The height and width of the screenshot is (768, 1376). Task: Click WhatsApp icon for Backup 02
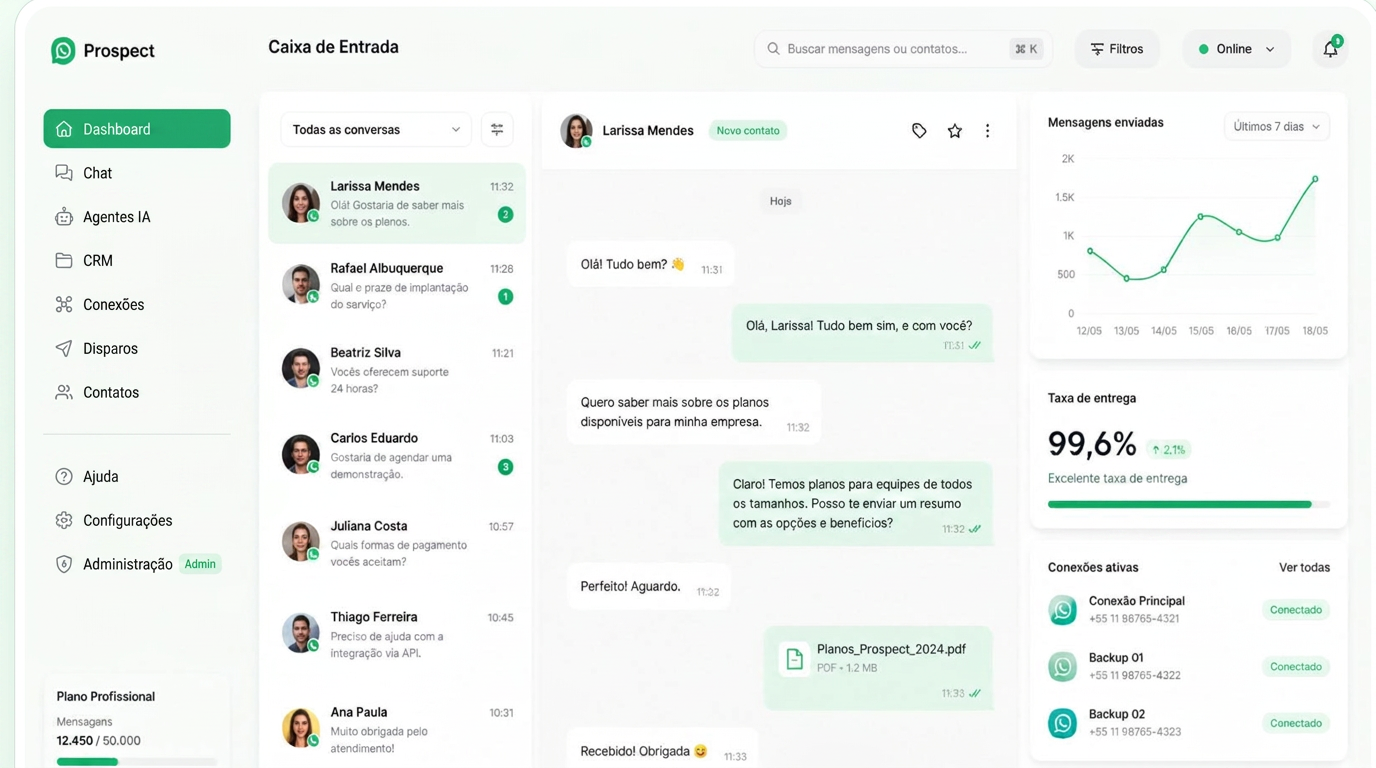(x=1062, y=723)
